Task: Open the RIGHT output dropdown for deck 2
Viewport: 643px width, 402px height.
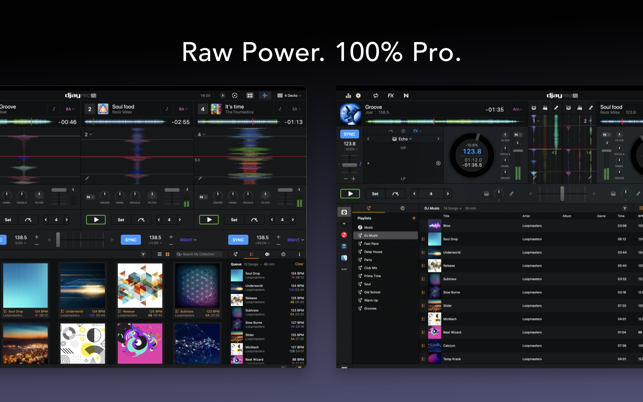Action: click(x=187, y=240)
